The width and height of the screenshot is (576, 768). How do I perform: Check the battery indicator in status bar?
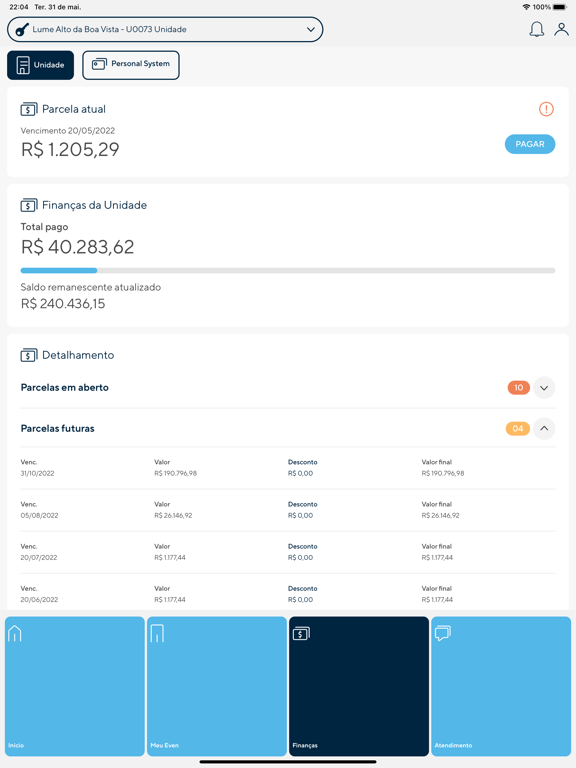point(560,7)
